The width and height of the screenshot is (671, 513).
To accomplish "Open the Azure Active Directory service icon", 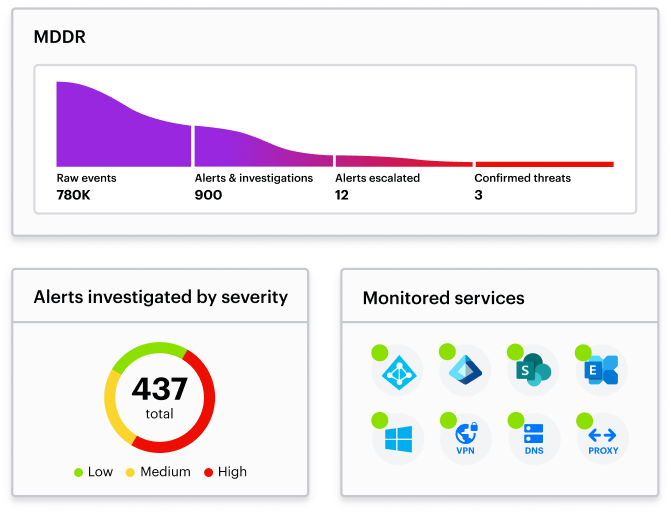I will tap(399, 373).
